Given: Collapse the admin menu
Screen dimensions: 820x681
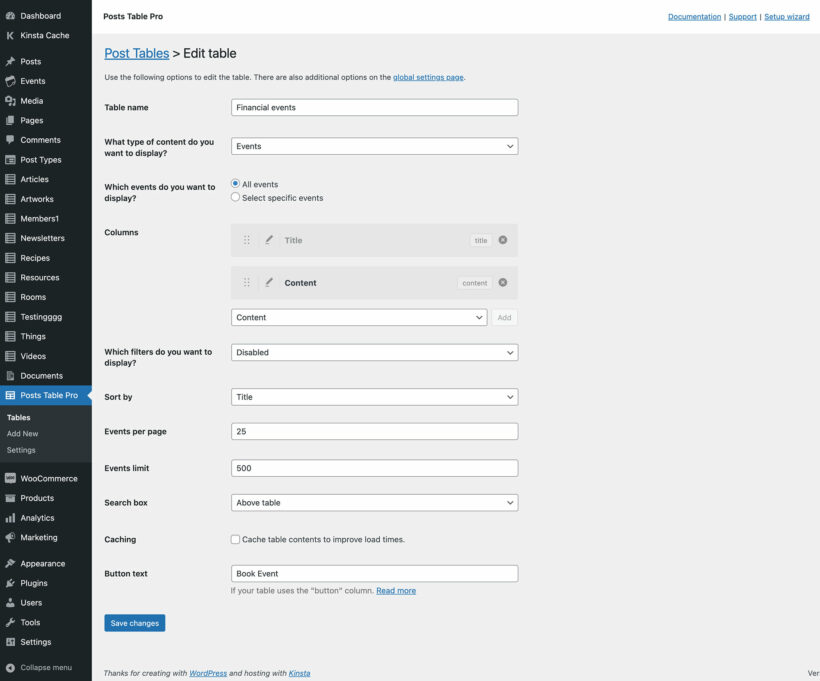Looking at the screenshot, I should (x=40, y=667).
